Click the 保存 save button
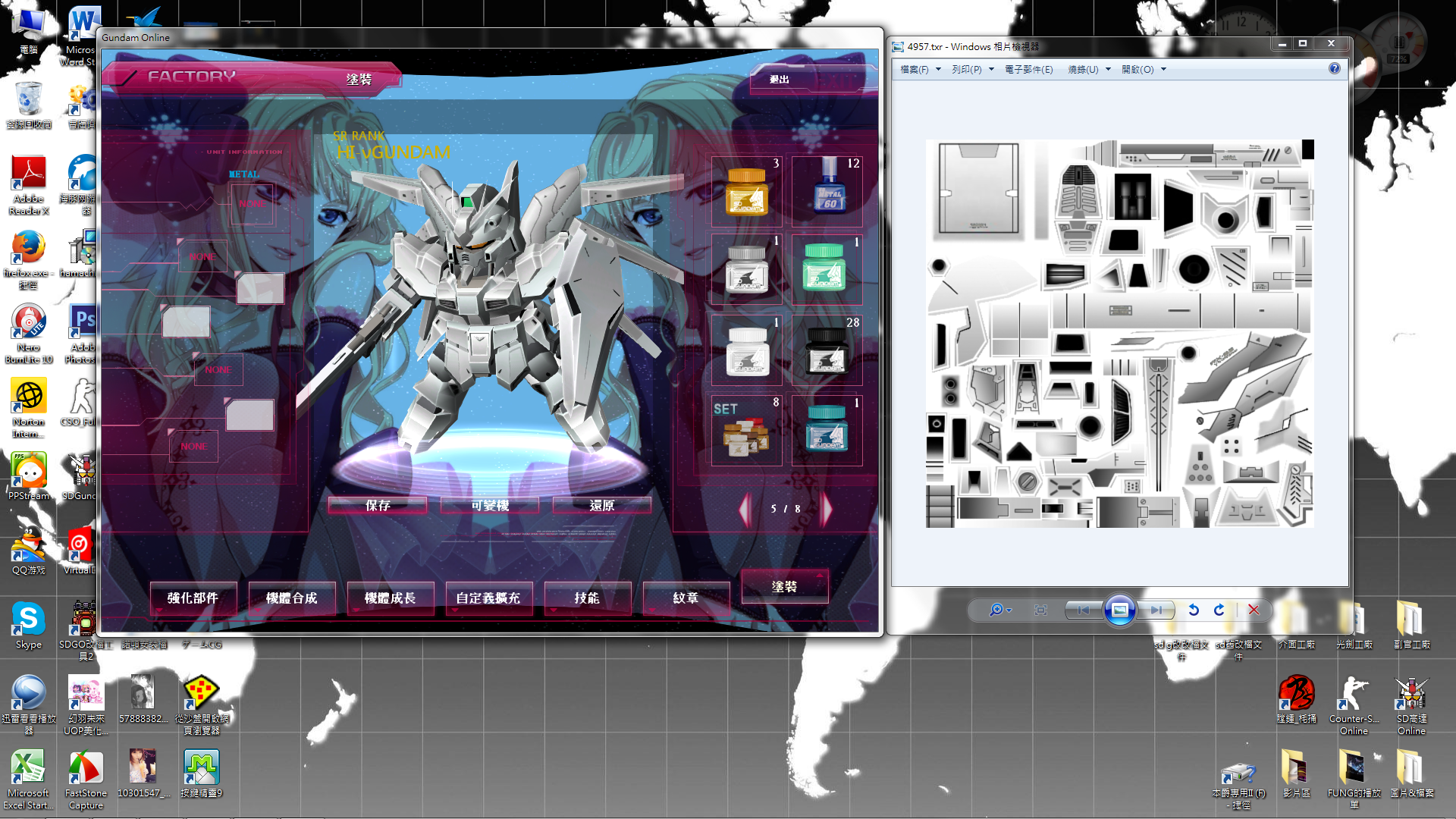Screen dimensions: 1456x819 point(378,506)
